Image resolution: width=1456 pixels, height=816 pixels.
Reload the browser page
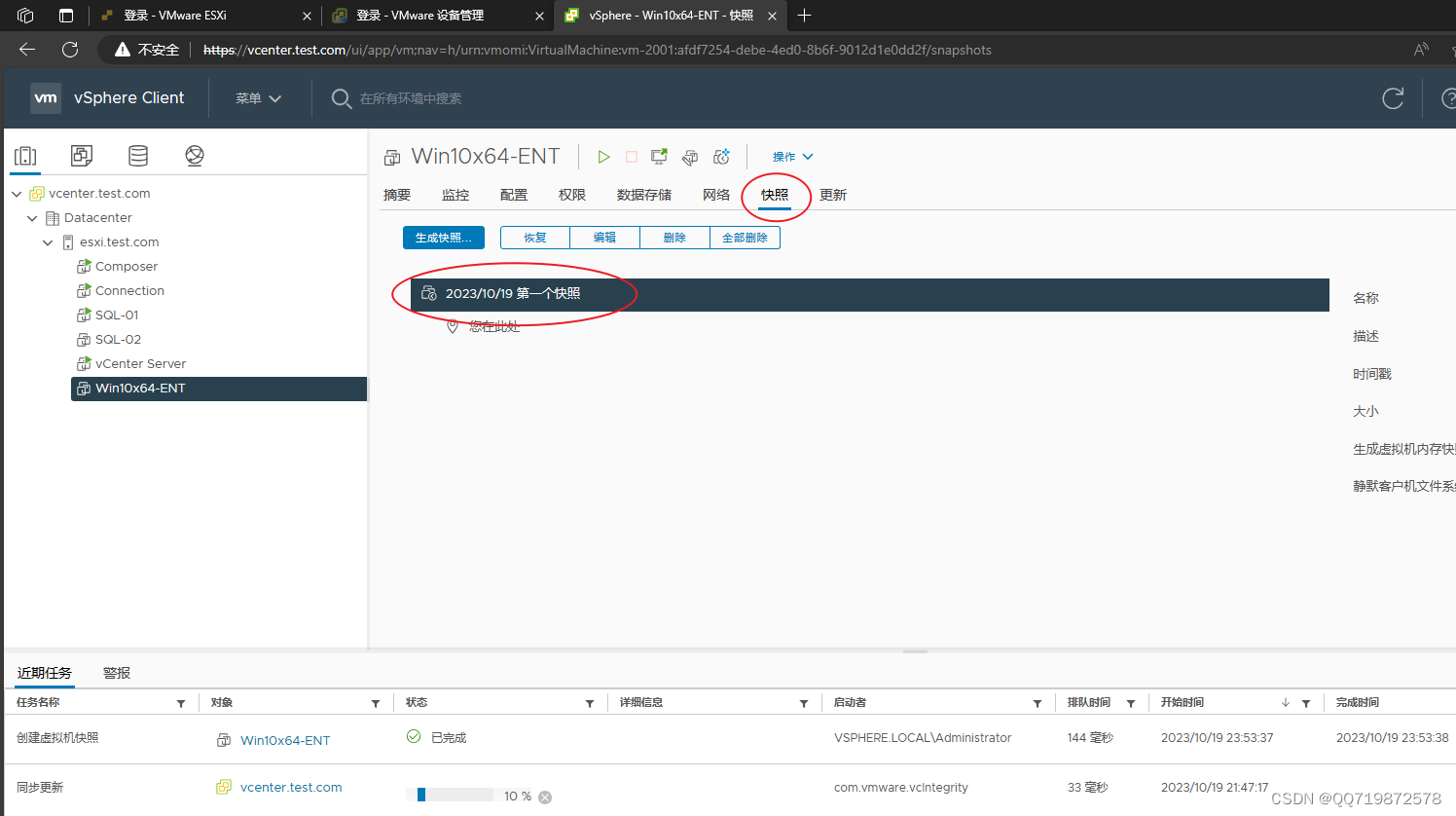tap(70, 50)
